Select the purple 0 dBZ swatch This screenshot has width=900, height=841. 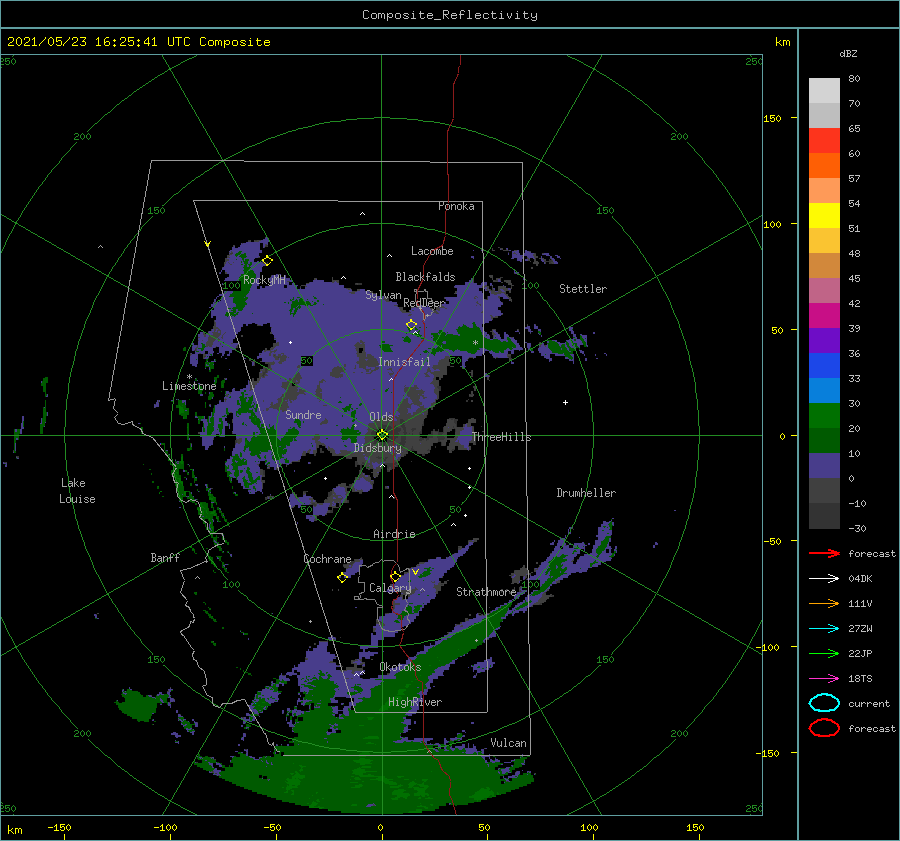point(824,466)
